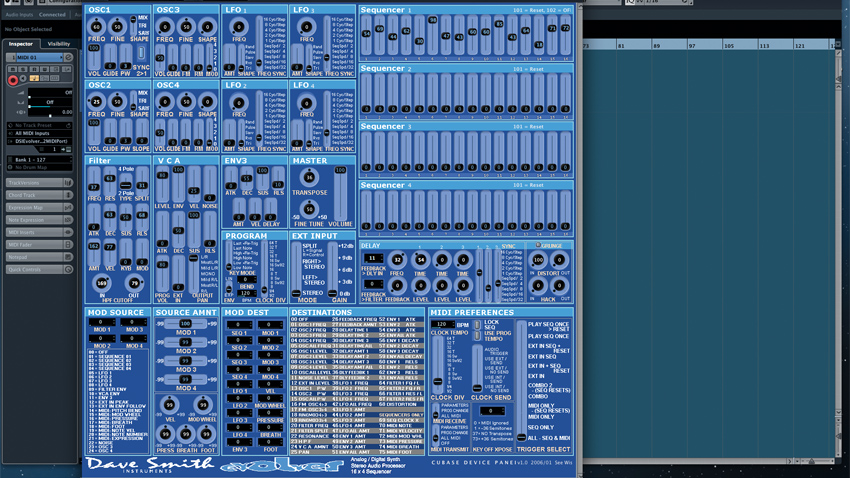
Task: Click the Grunge DISTORT knob
Action: tap(538, 260)
